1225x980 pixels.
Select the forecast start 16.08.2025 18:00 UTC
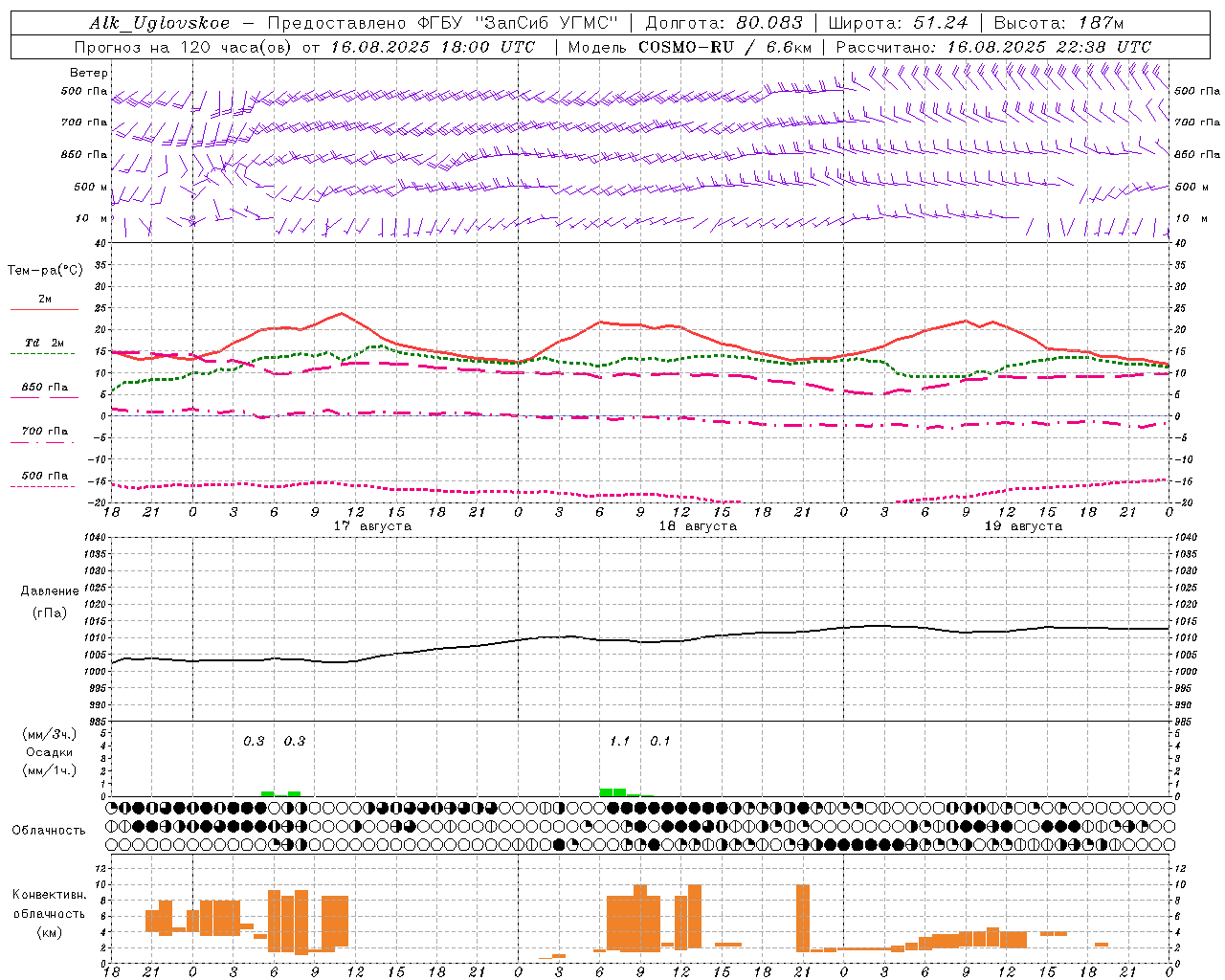point(433,47)
